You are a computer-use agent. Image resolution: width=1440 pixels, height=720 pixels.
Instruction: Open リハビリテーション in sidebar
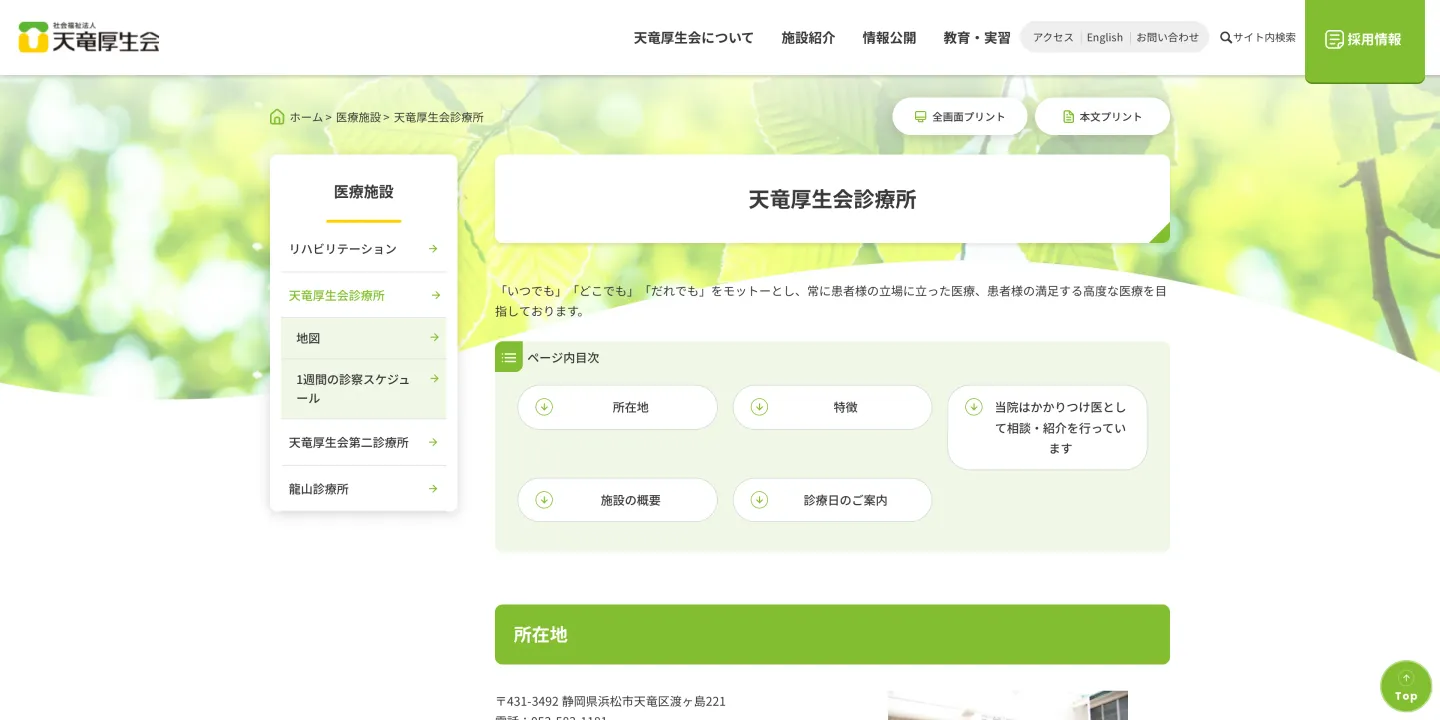tap(363, 249)
